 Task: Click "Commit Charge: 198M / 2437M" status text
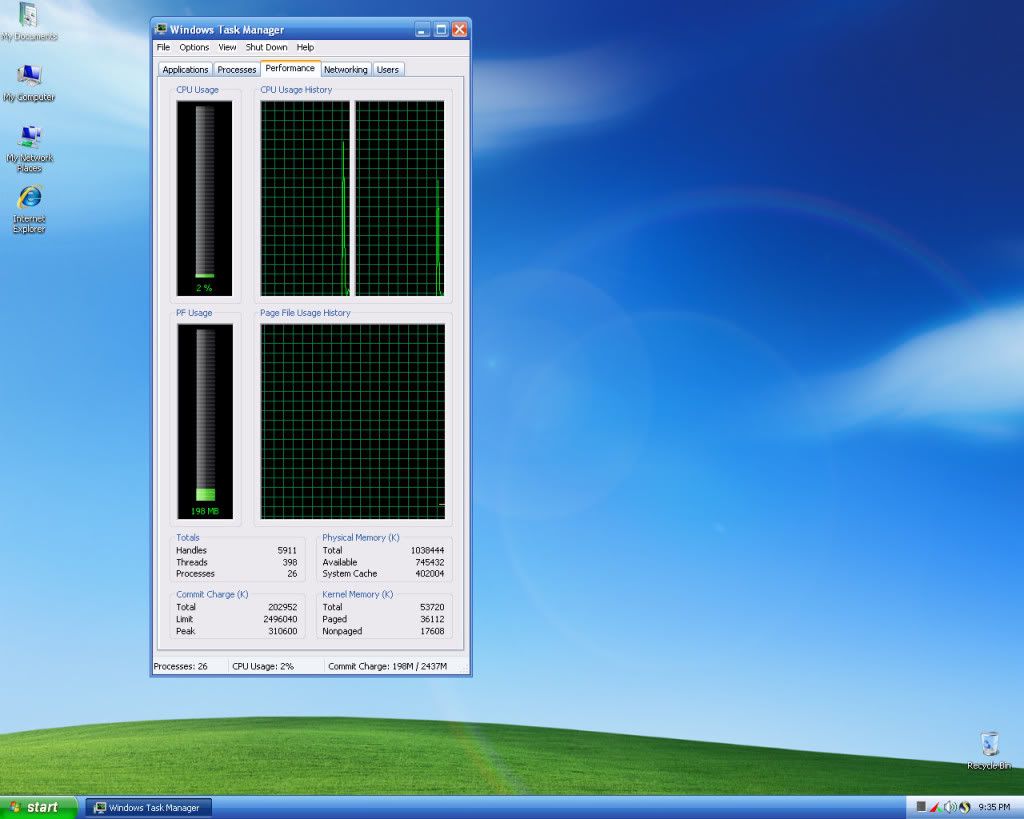pyautogui.click(x=387, y=667)
